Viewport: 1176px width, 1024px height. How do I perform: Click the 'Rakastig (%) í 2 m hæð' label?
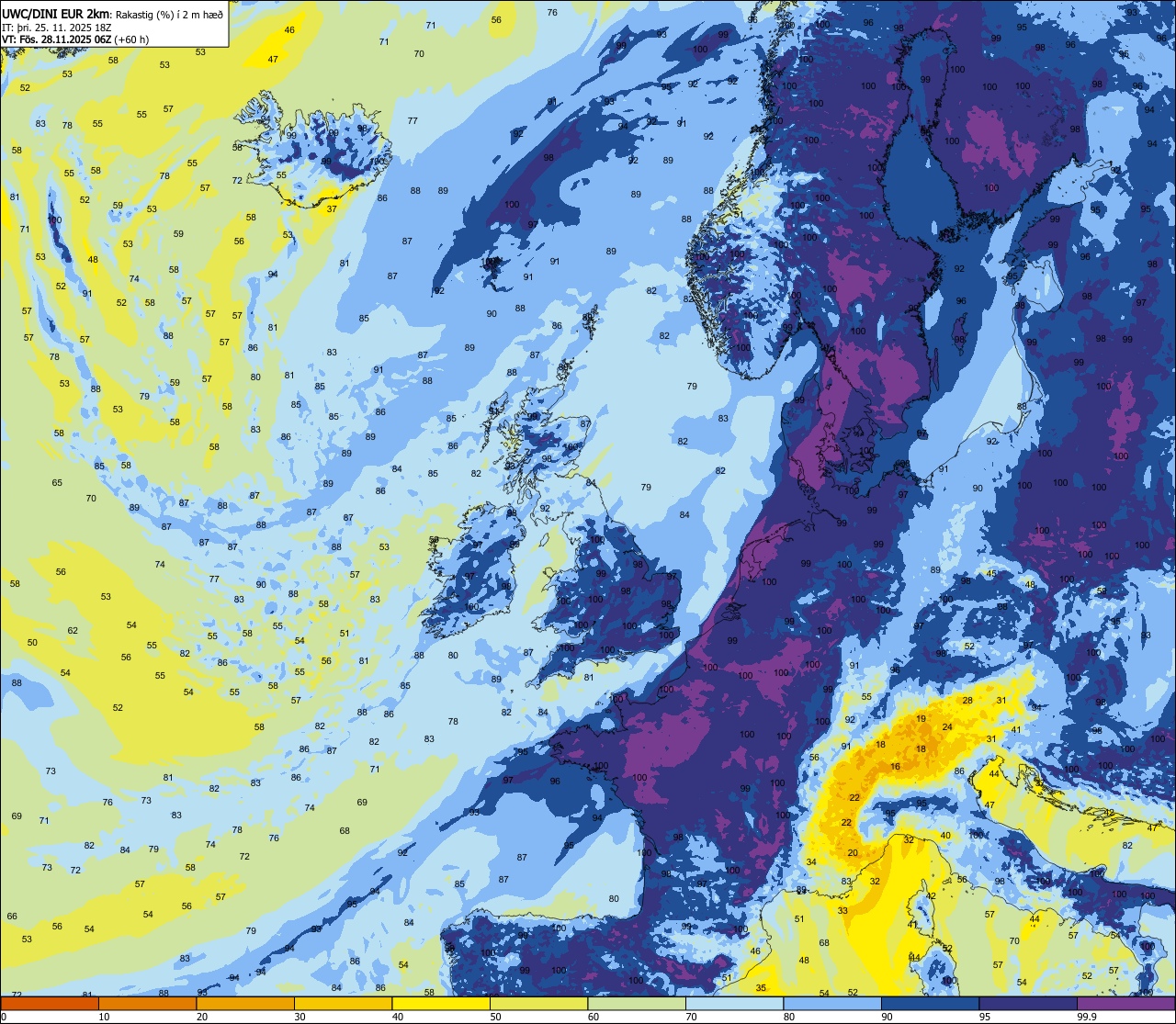click(x=168, y=14)
